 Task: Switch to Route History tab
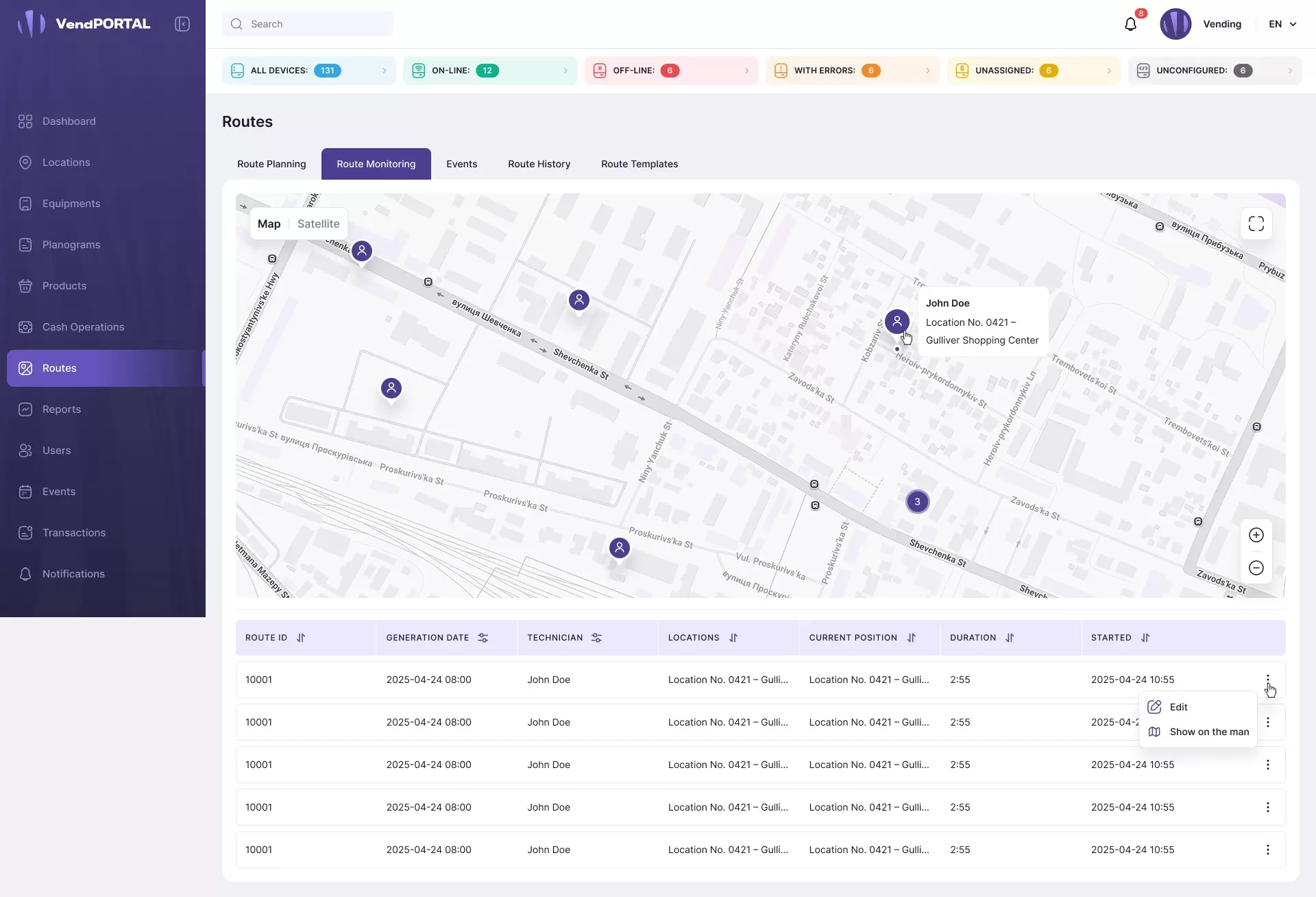539,164
